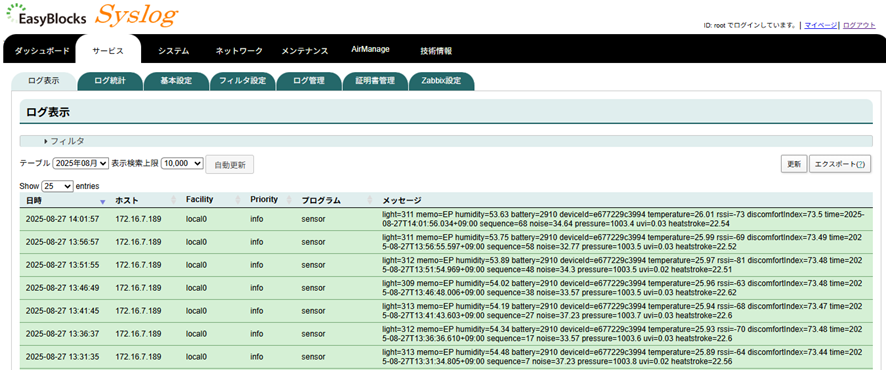Click message with sequence=68
Screen dimensions: 886x370
click(x=622, y=219)
